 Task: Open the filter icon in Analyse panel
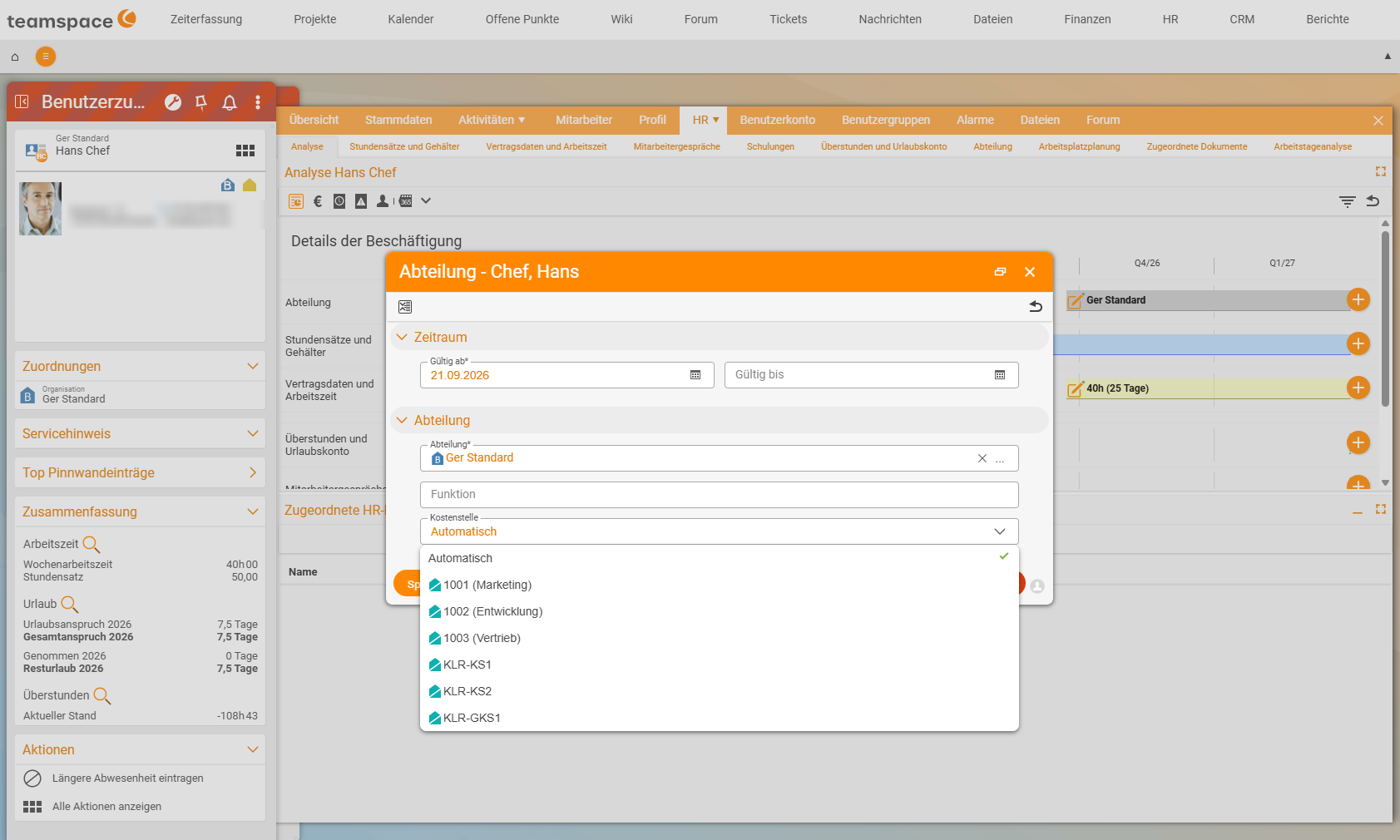(1348, 201)
